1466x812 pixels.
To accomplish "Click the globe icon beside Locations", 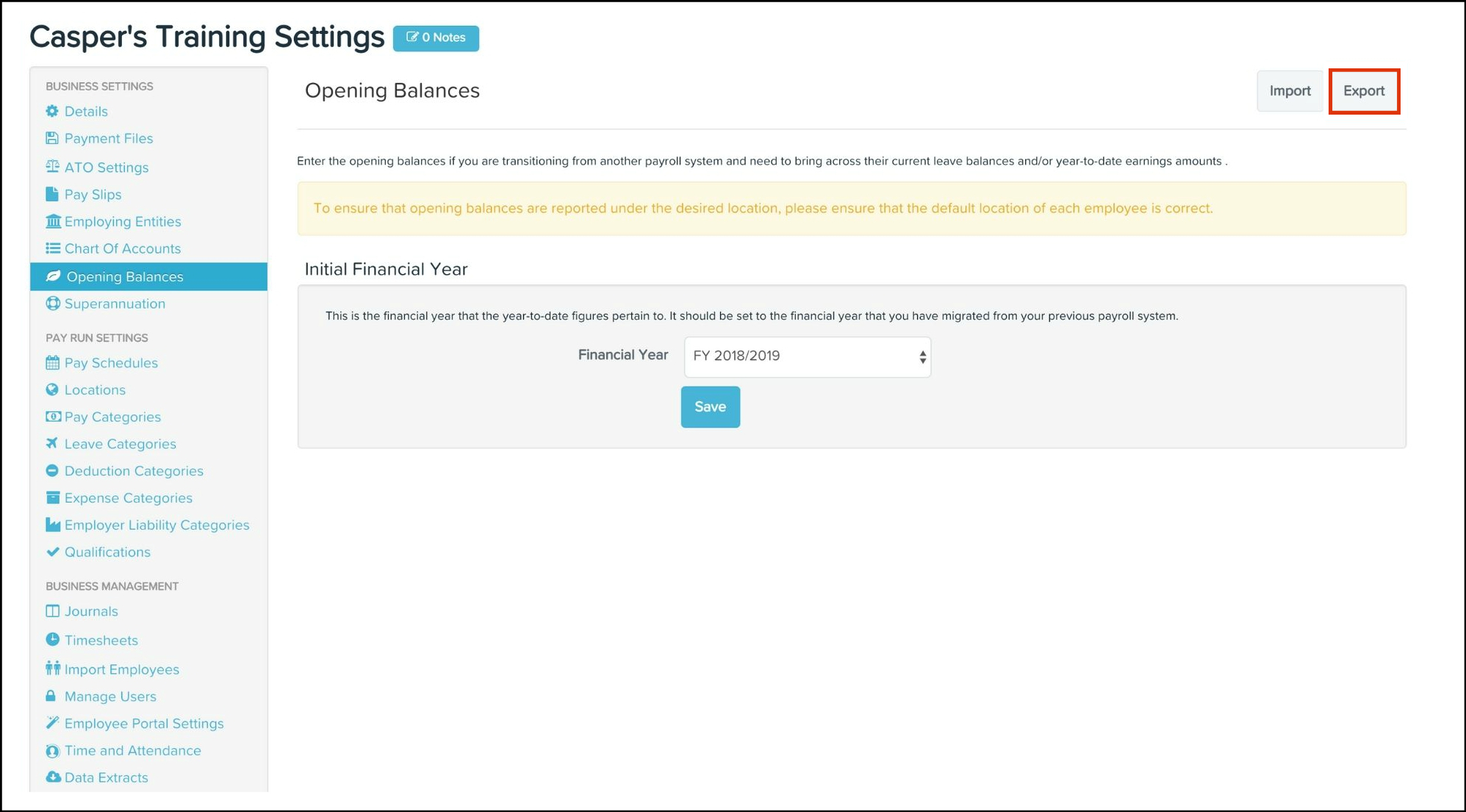I will pyautogui.click(x=52, y=389).
